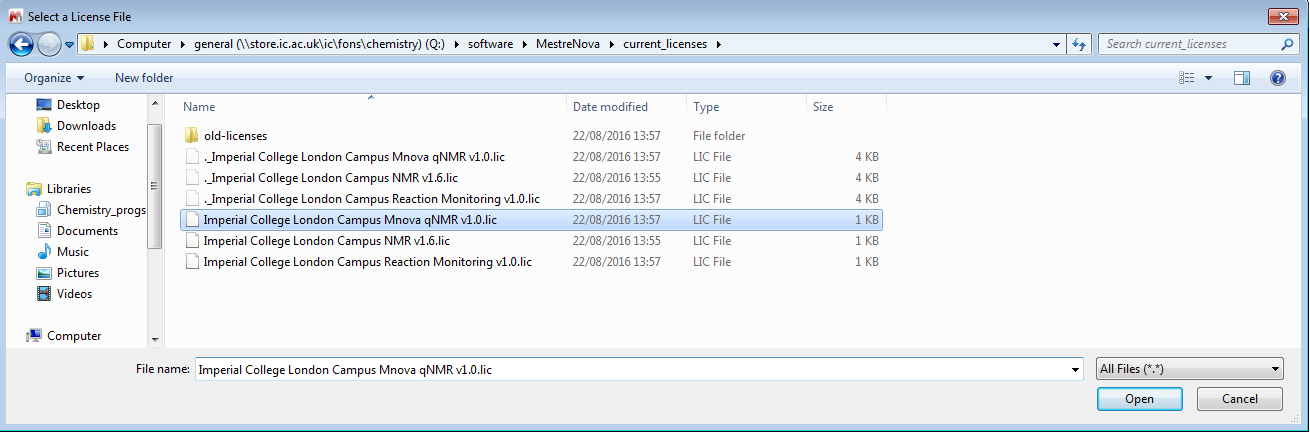Open the Music library
Viewport: 1310px width, 432px height.
click(72, 252)
